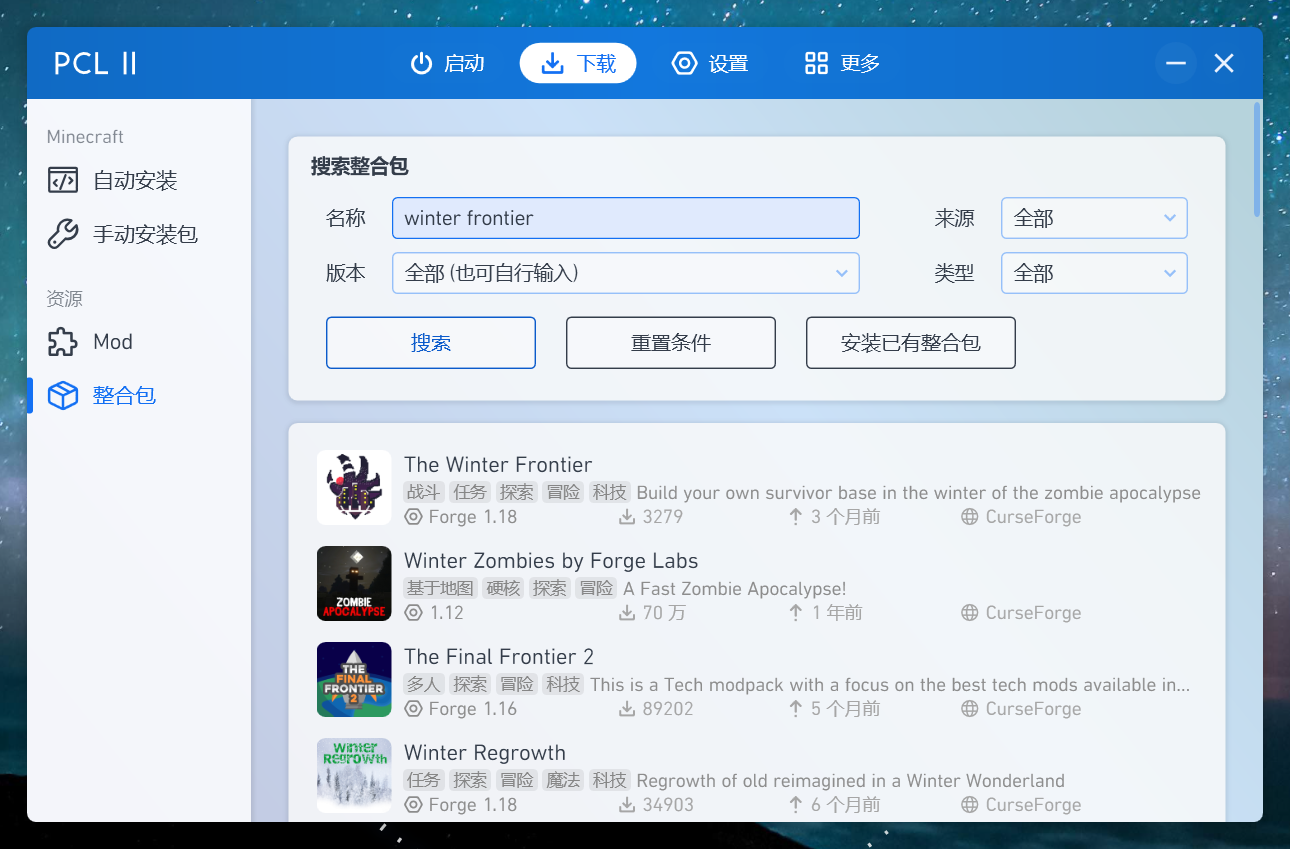Click the 名称 search text field
Viewport: 1290px width, 849px height.
click(626, 218)
